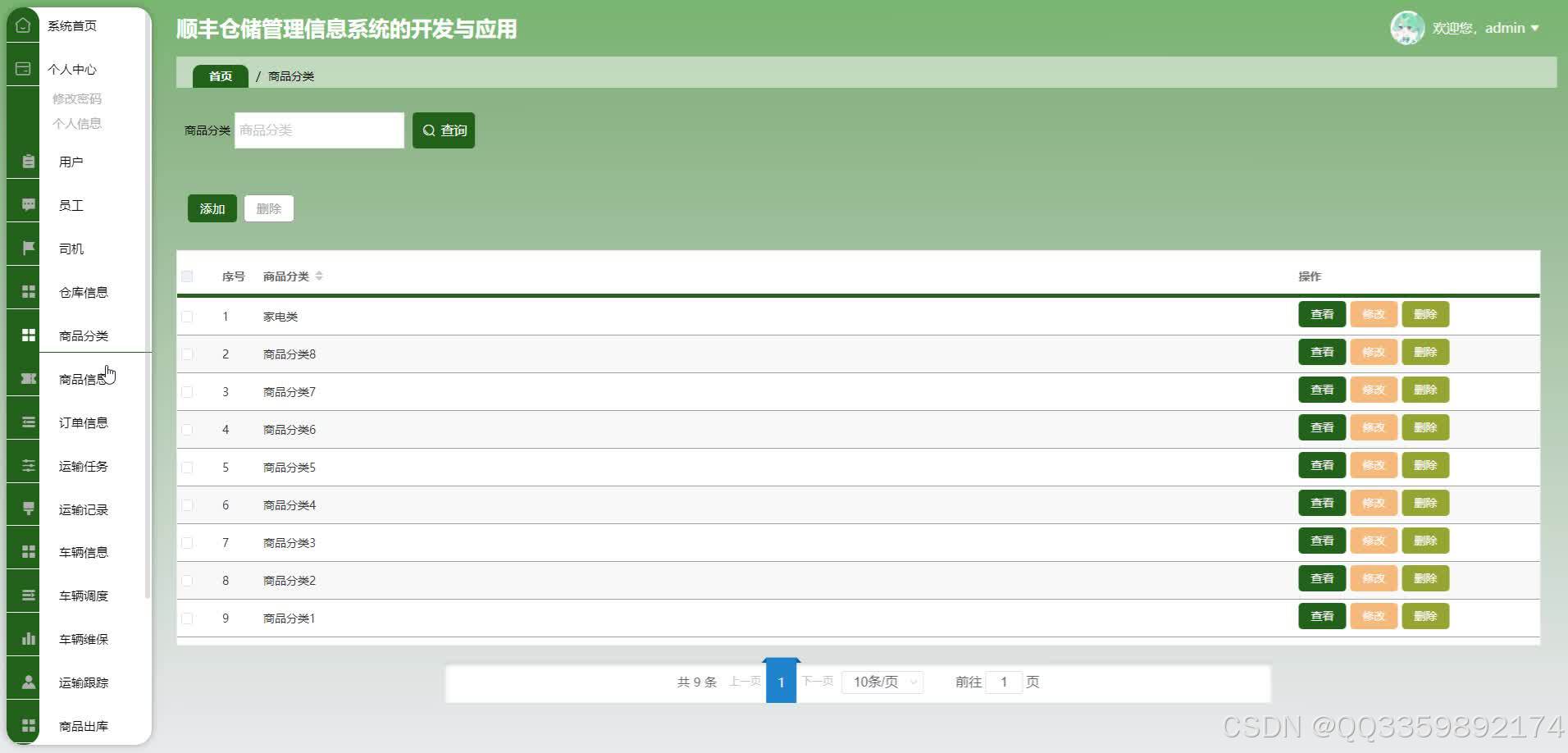This screenshot has height=753, width=1568.
Task: Go to 车辆调度 in sidebar
Action: [x=84, y=596]
